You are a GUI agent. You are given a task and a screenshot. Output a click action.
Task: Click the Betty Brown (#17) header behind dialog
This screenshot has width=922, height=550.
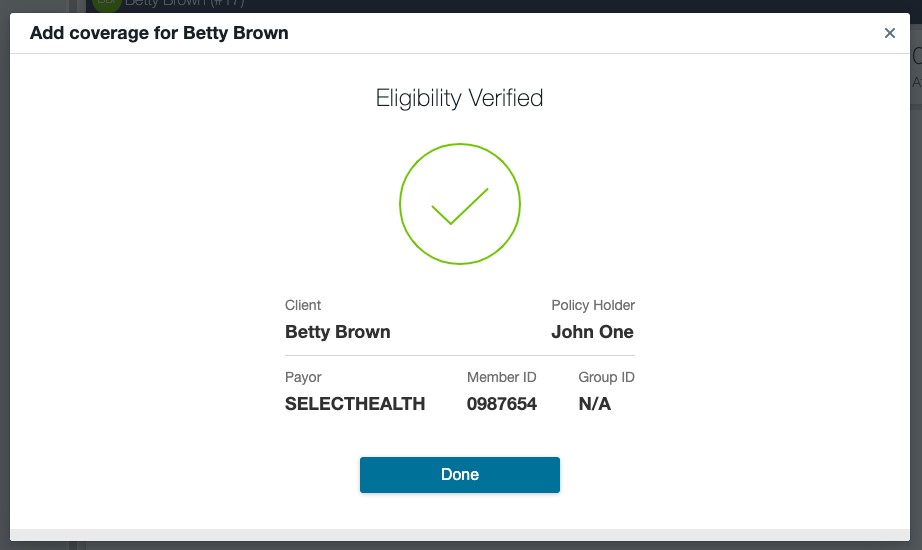[185, 4]
